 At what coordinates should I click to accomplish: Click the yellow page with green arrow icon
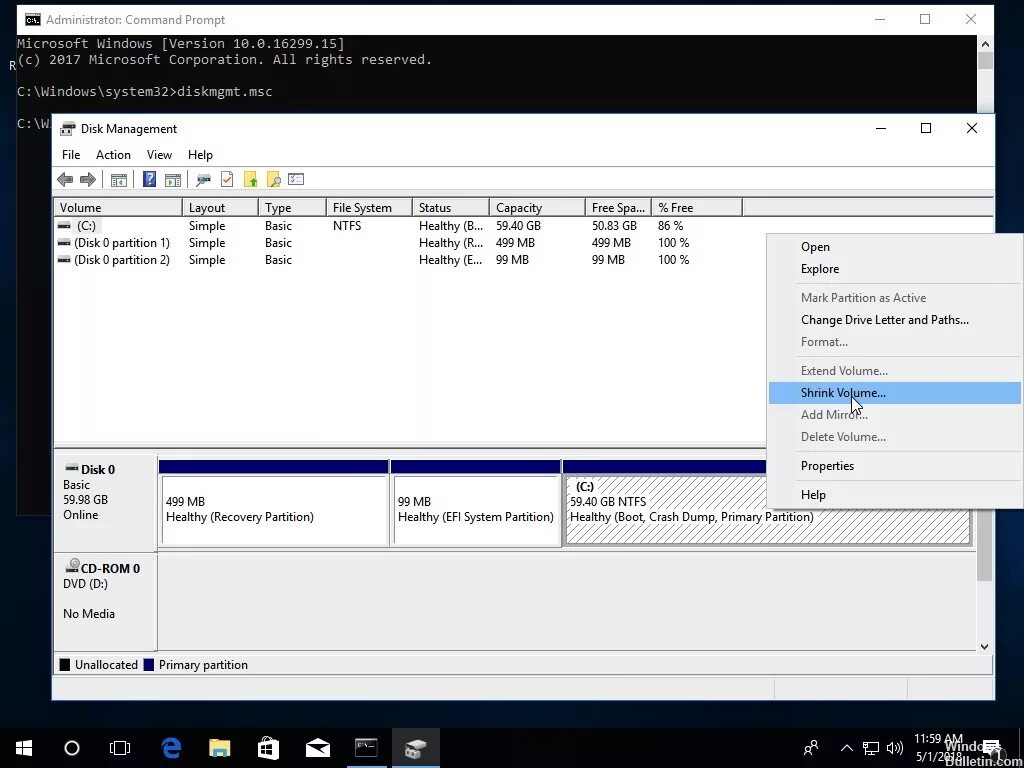click(251, 180)
